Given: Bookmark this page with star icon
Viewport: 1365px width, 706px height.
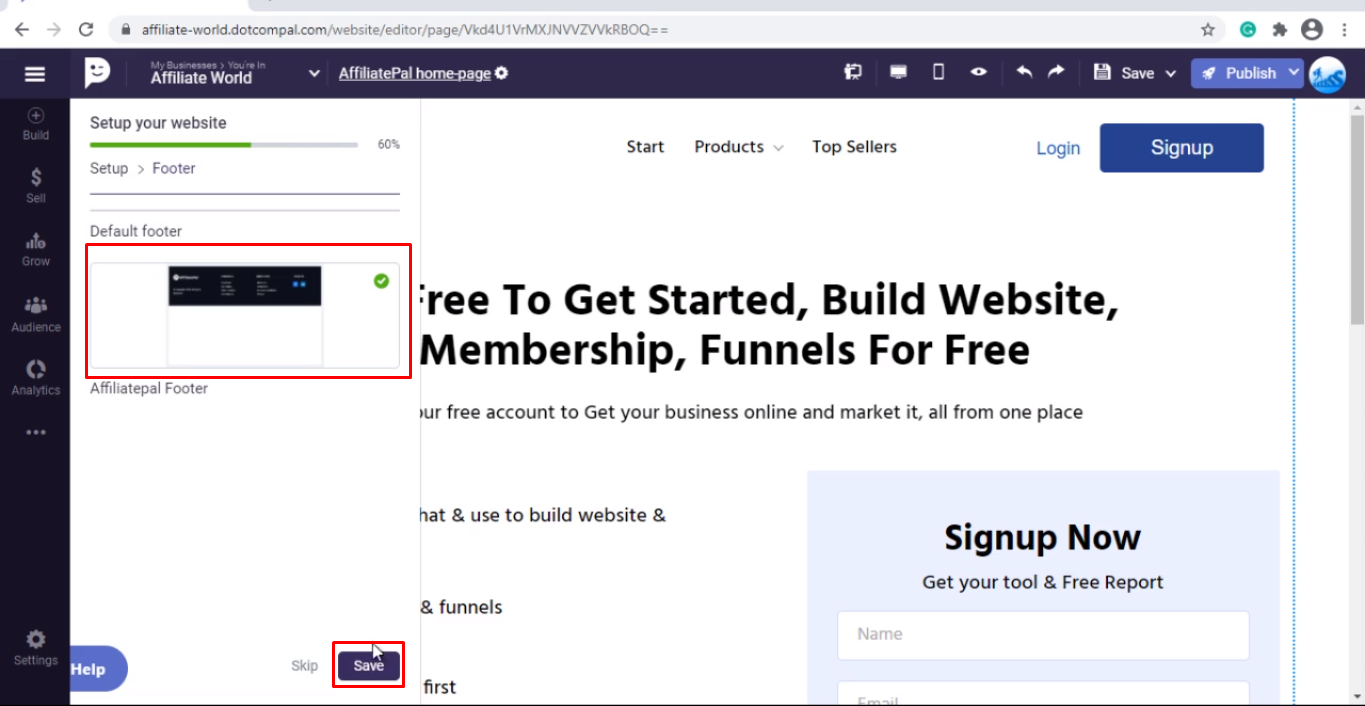Looking at the screenshot, I should pyautogui.click(x=1208, y=30).
